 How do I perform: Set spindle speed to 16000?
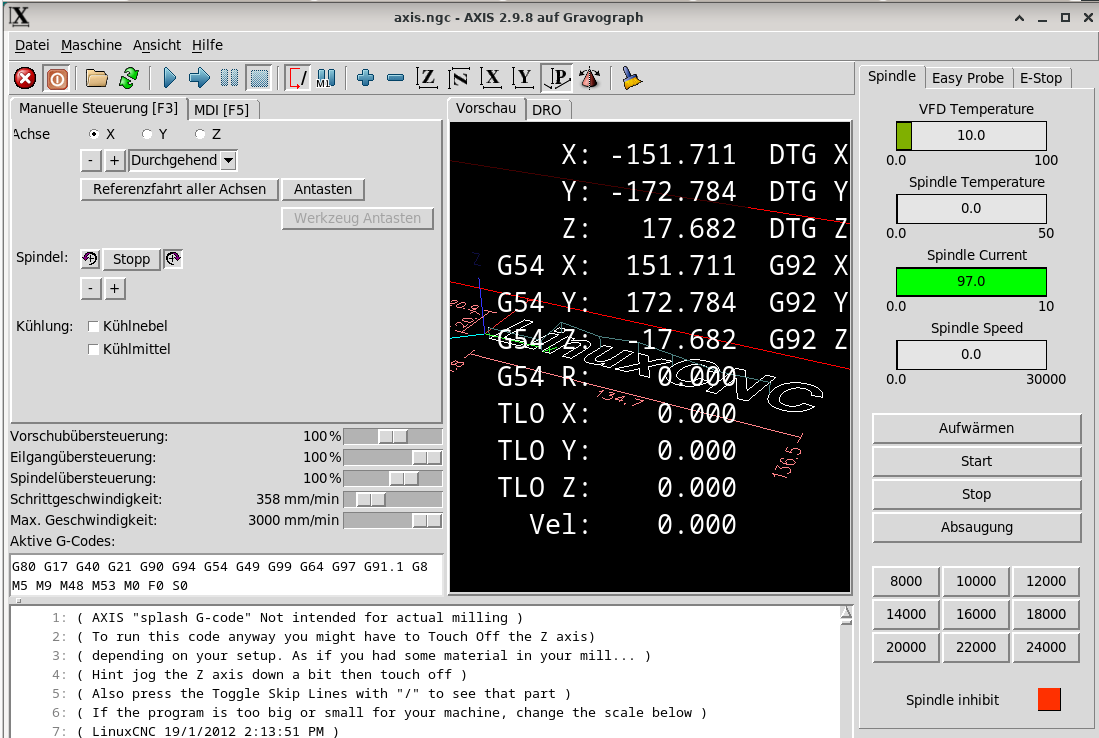tap(976, 614)
